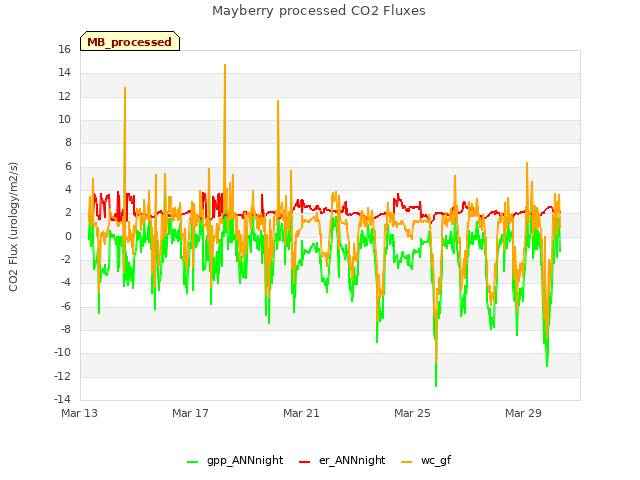640x480 pixels.
Task: Click the y-axis value -2
Action: 66,260
